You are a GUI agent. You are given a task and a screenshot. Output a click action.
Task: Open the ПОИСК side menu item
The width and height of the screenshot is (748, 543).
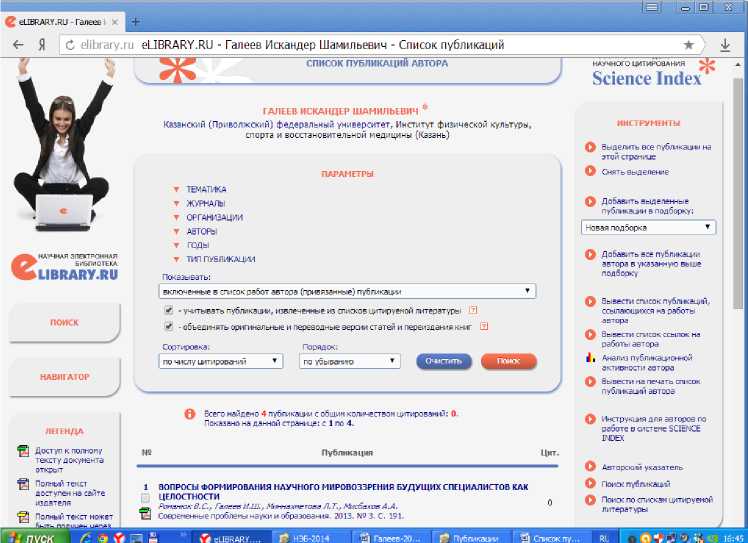tap(64, 323)
